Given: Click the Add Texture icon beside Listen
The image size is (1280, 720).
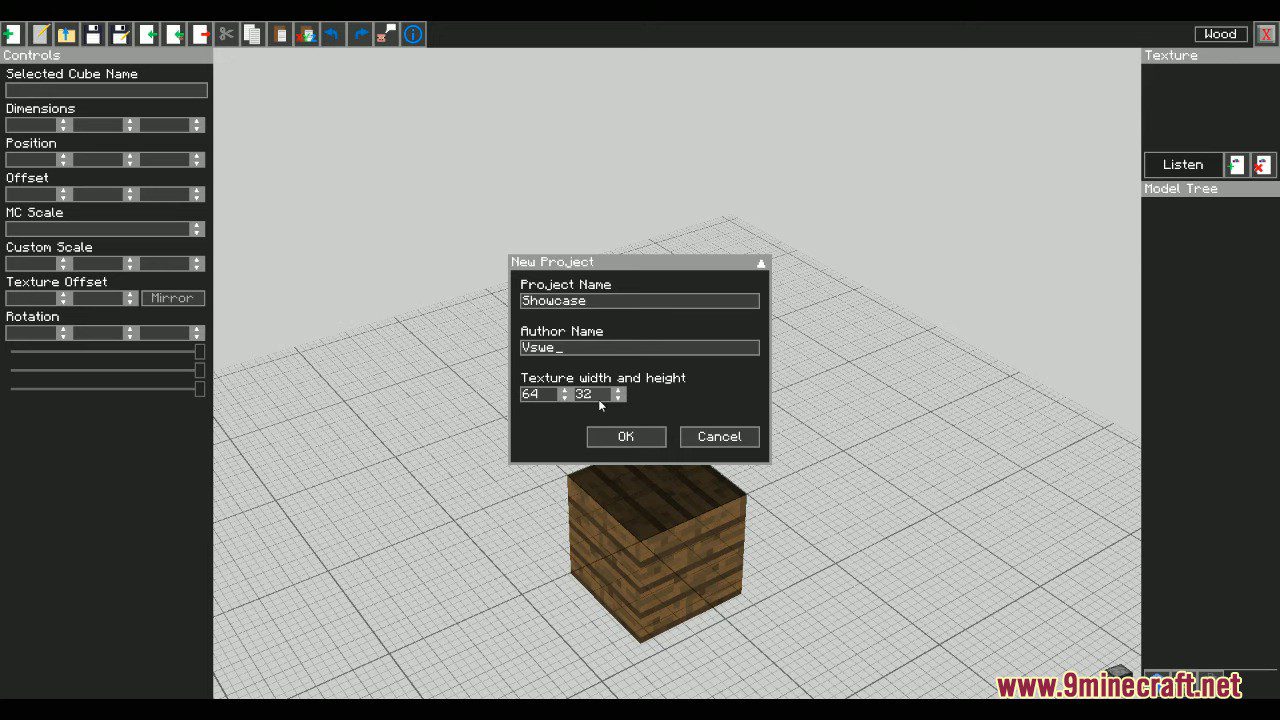Looking at the screenshot, I should 1237,165.
